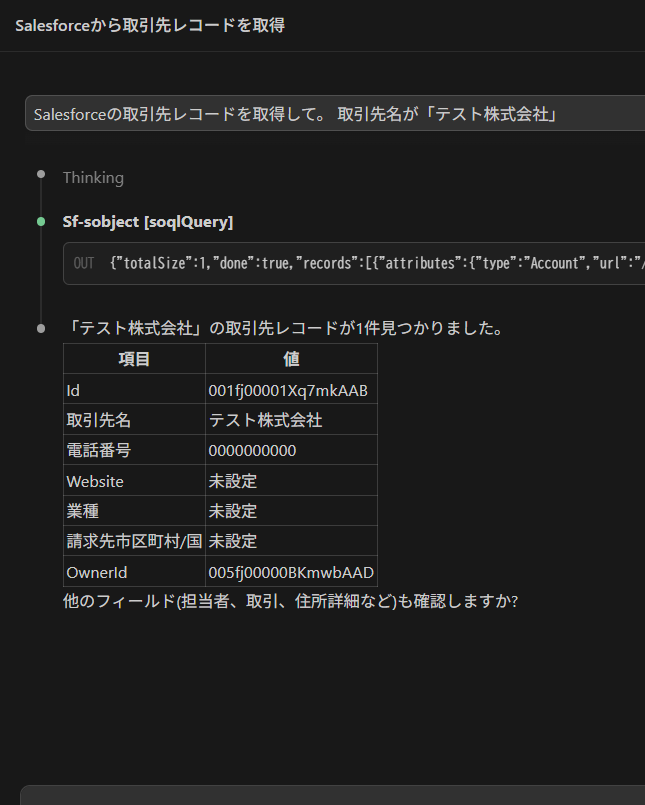Click the OUT JSON output box
This screenshot has width=645, height=805.
point(354,263)
